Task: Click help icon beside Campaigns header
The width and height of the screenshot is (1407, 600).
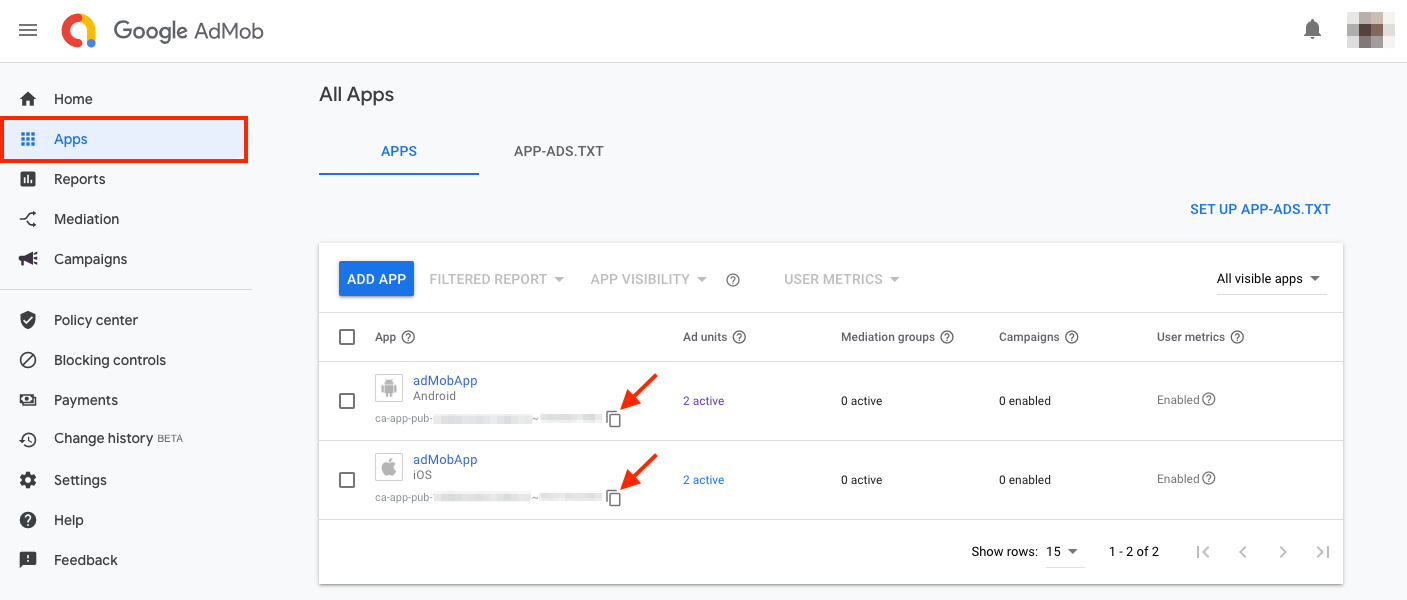Action: 1072,337
